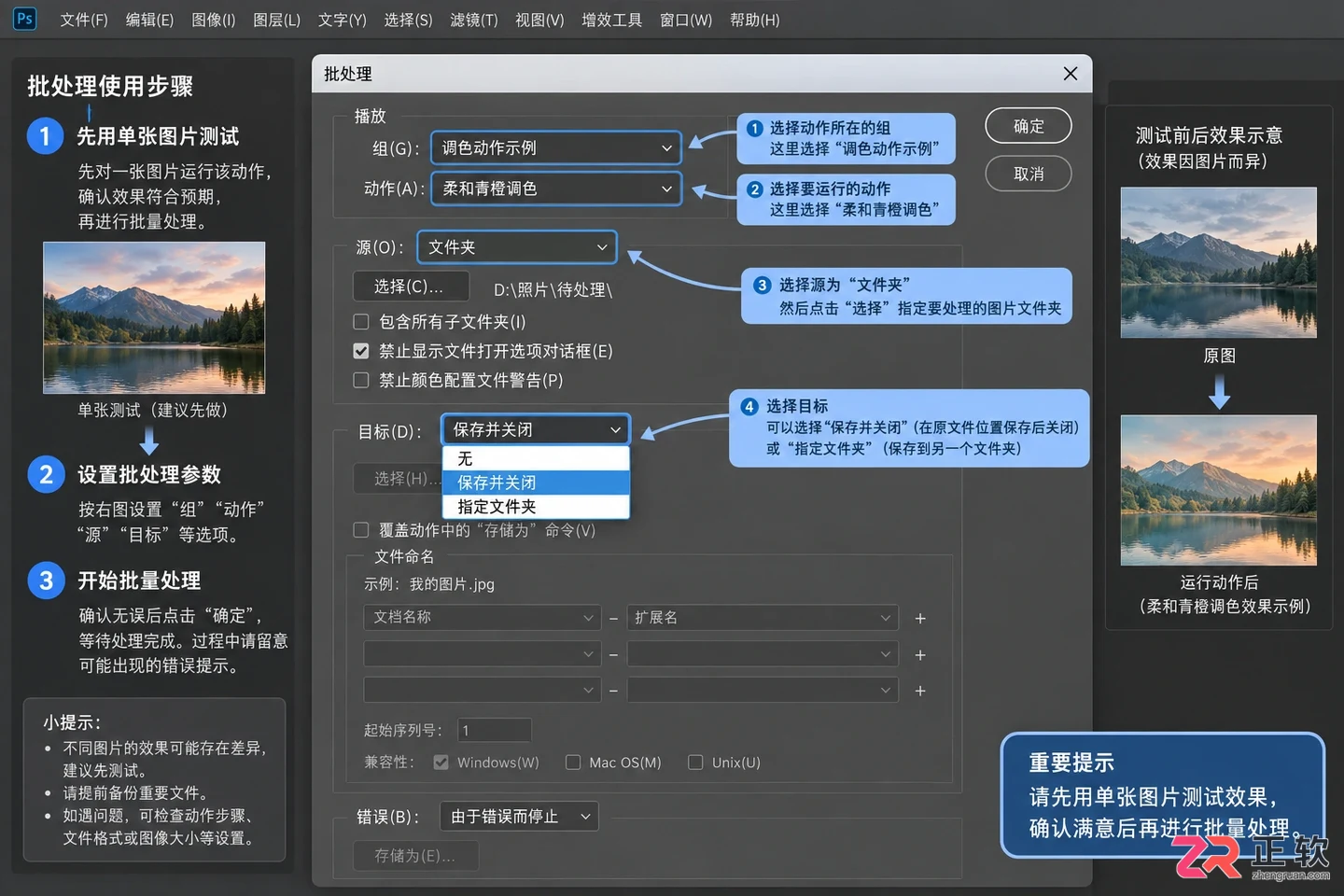This screenshot has height=896, width=1344.
Task: Enable 禁止颜色配置文件警告 checkbox
Action: 361,380
